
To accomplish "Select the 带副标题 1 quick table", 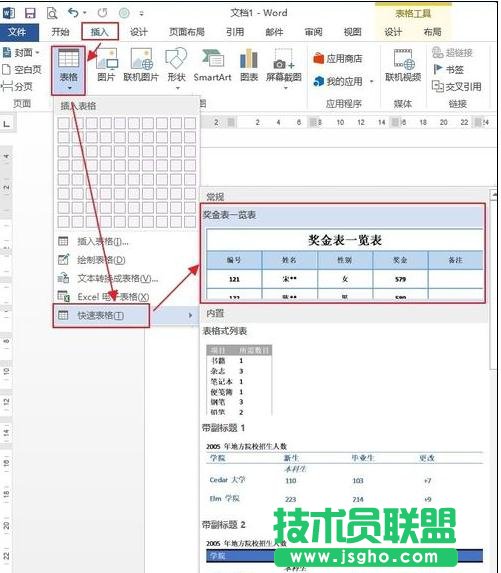I will tap(344, 474).
